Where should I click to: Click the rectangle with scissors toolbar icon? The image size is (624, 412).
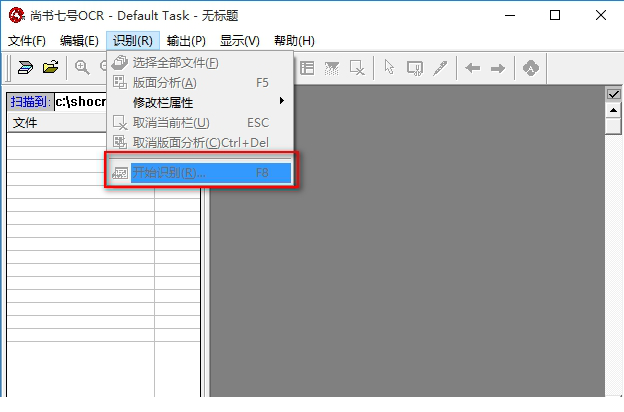[x=415, y=68]
